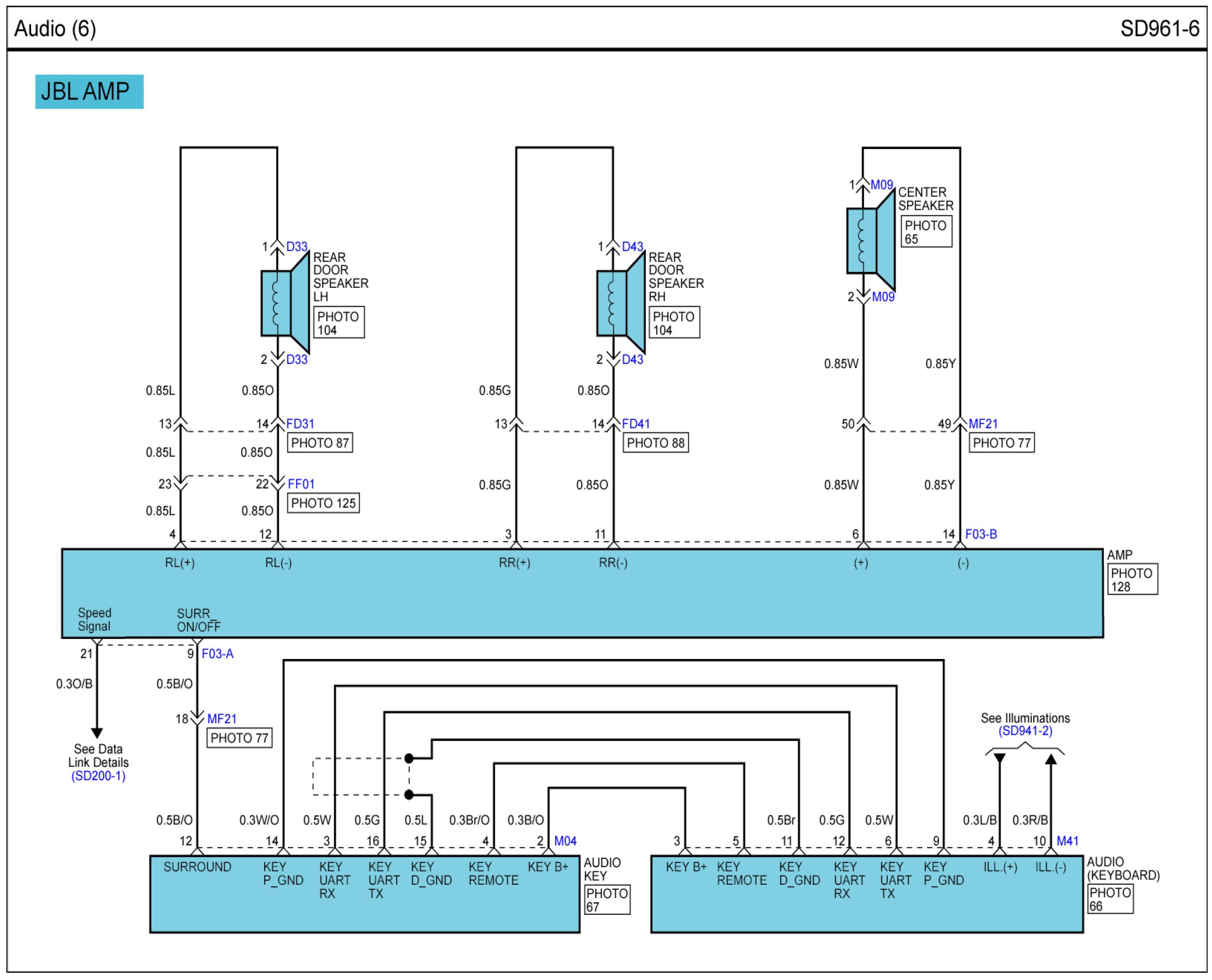The image size is (1212, 980).
Task: Open the SD200-1 data link reference
Action: [98, 776]
